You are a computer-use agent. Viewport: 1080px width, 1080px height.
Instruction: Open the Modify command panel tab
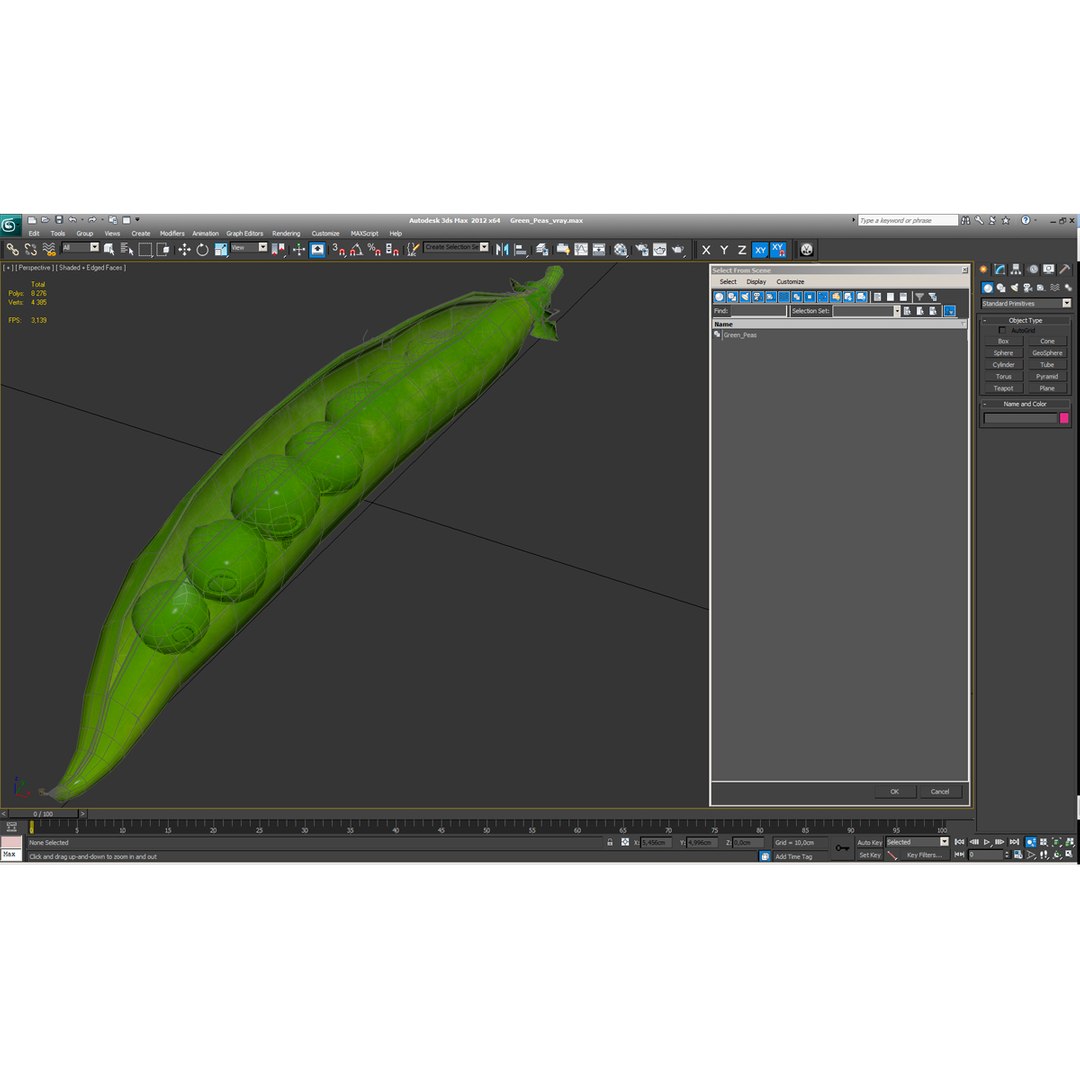[999, 269]
